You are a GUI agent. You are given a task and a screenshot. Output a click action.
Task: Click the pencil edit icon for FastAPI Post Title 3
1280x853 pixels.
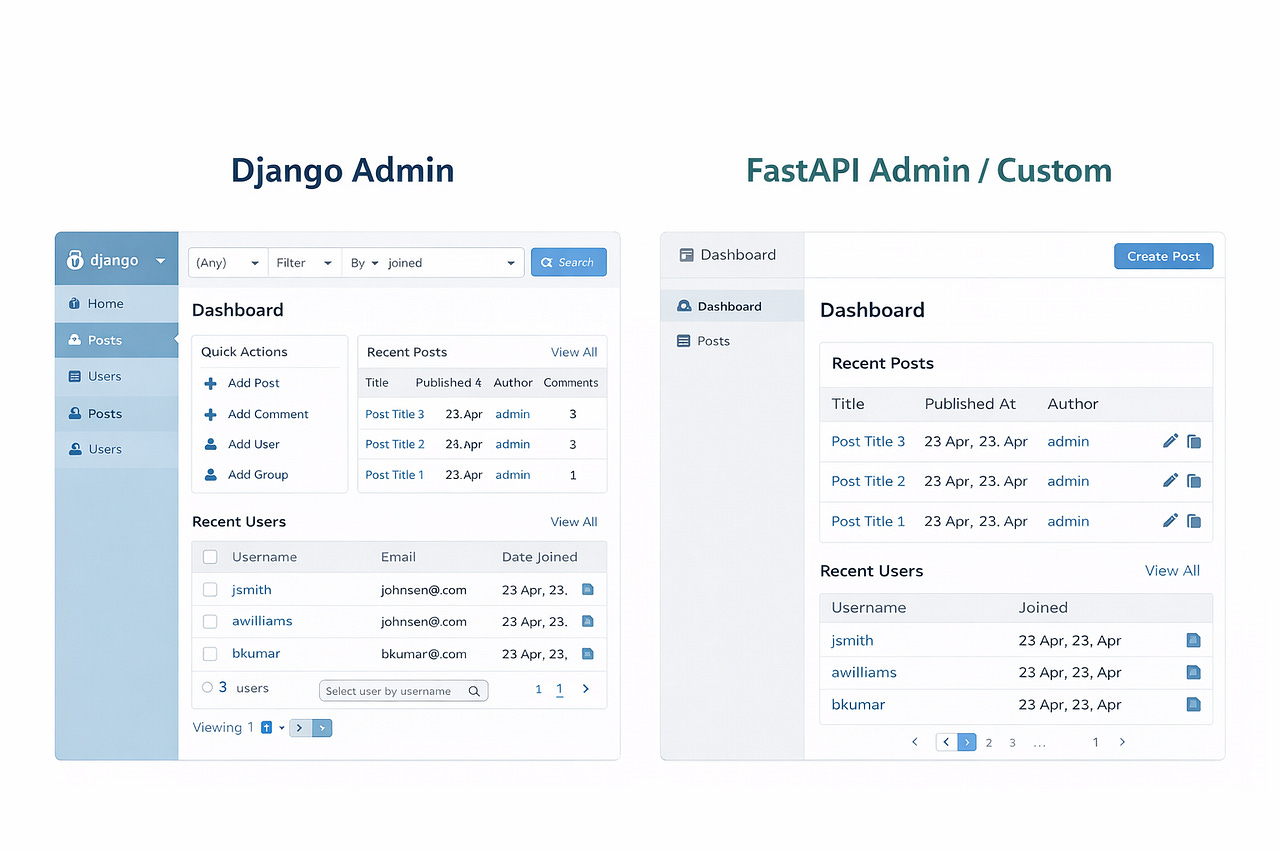[1170, 441]
